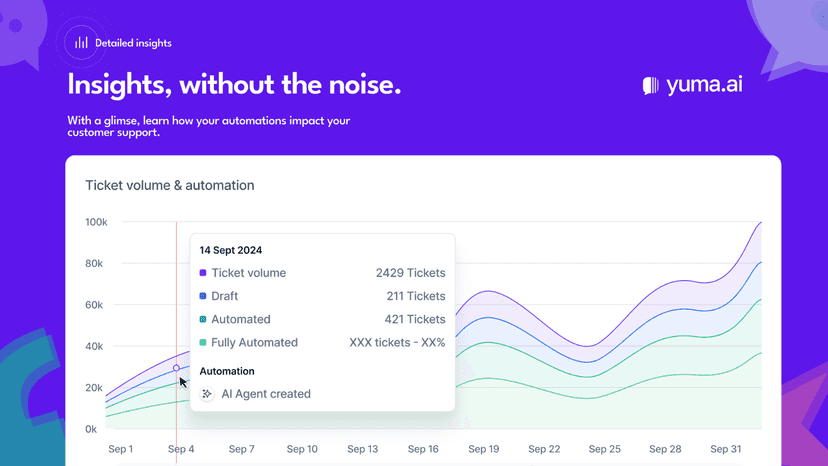Click the 'Sep 16' x-axis label
This screenshot has height=466, width=828.
tap(423, 449)
